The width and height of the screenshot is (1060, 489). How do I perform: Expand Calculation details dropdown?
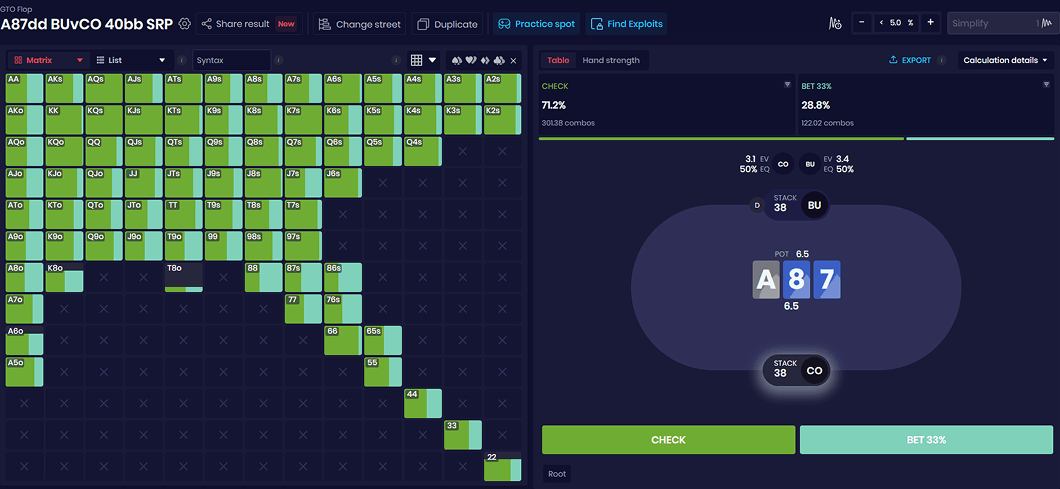pos(1005,60)
